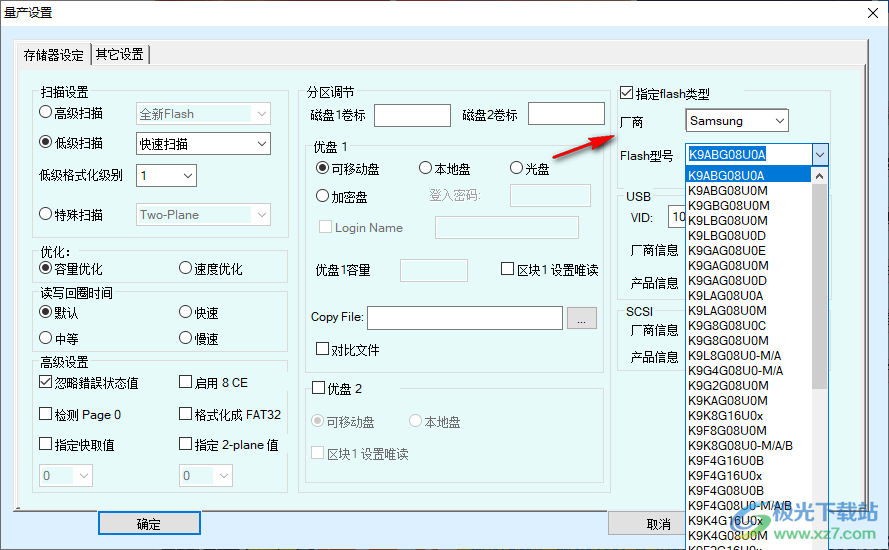Click Flash model list scrollbar thumb
Screen dimensions: 889x550
click(x=819, y=286)
